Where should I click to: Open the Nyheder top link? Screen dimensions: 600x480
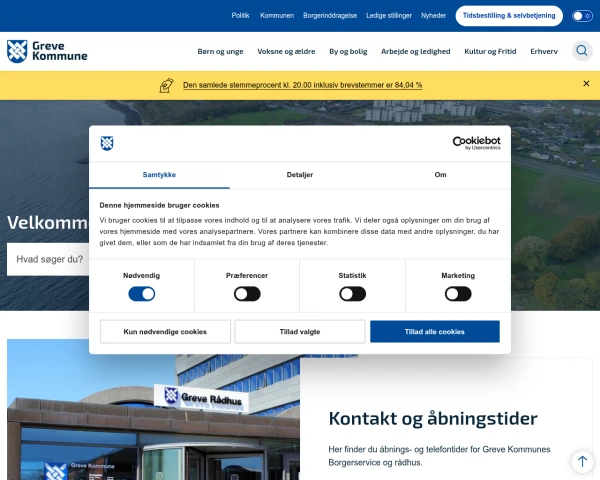pos(434,16)
